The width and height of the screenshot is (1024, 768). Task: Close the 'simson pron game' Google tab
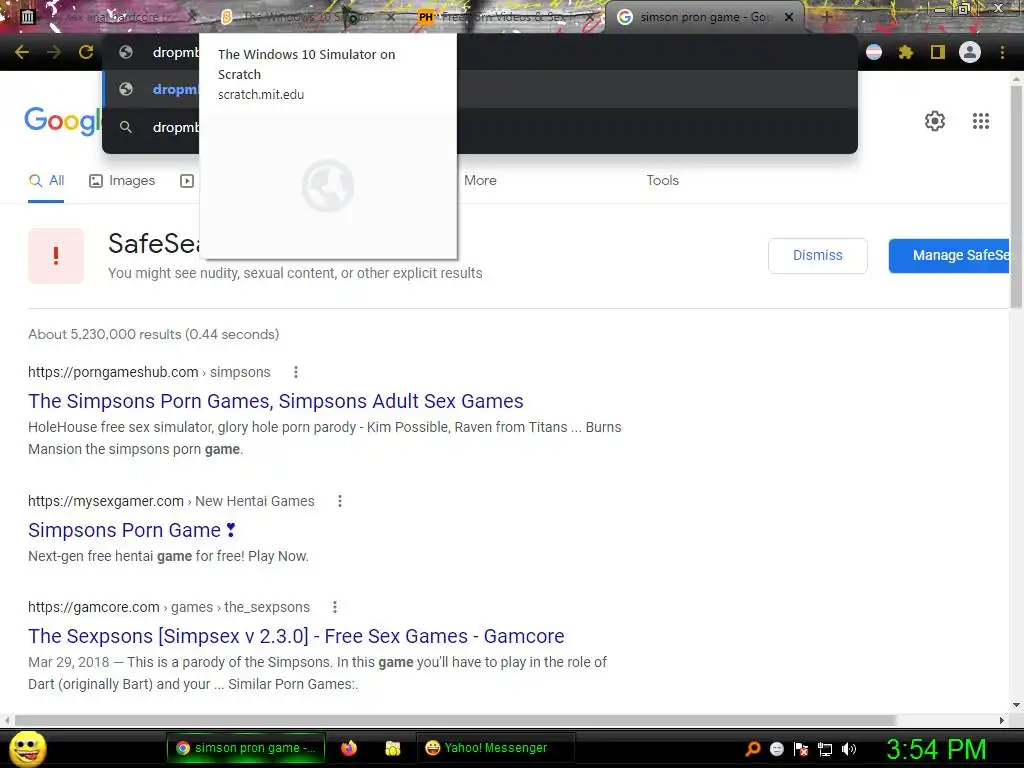(789, 17)
